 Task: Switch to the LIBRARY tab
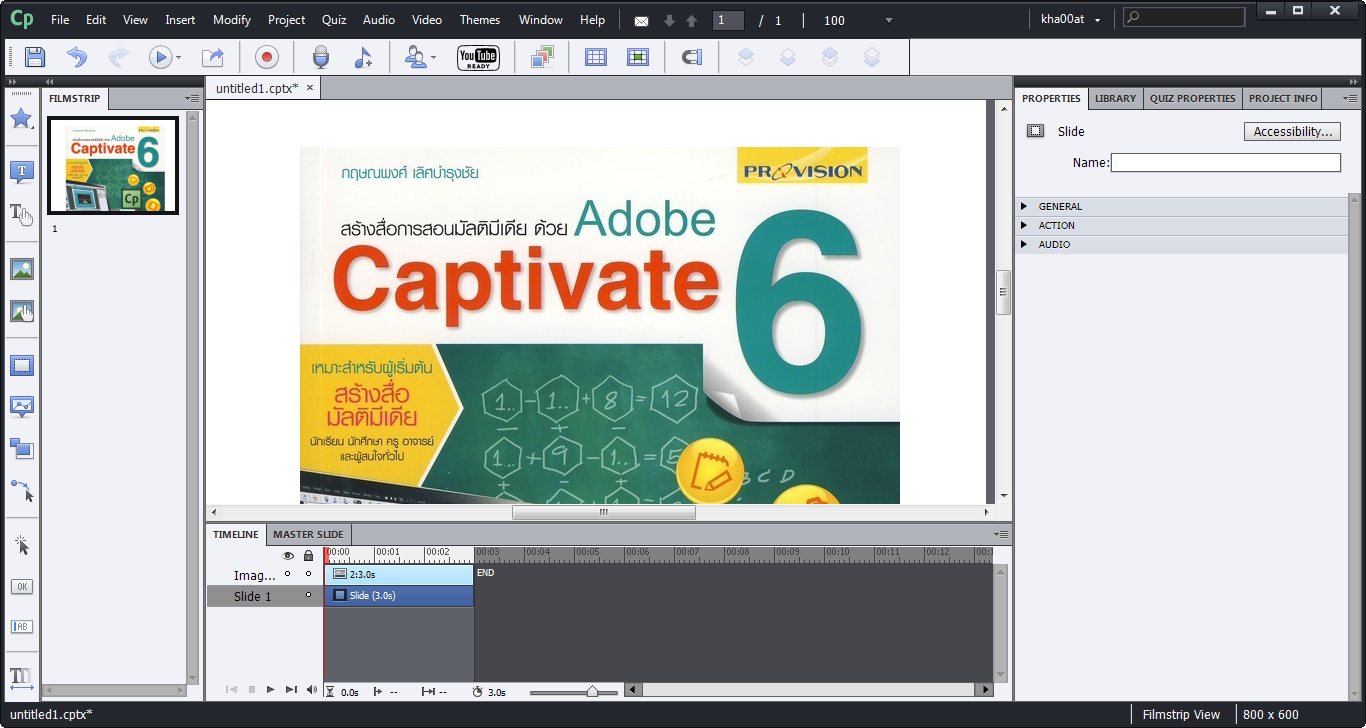coord(1114,98)
